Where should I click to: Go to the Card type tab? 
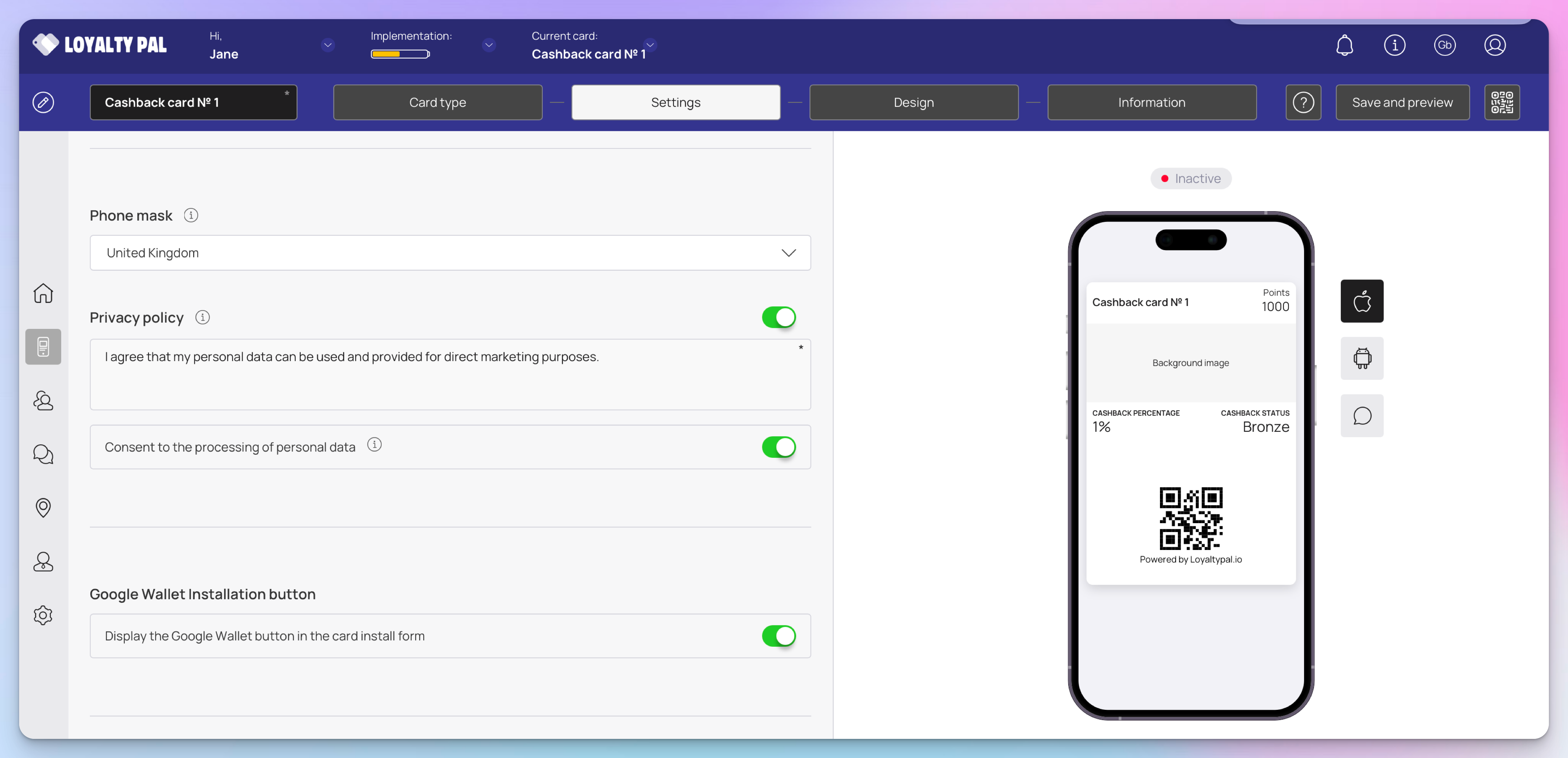coord(437,102)
